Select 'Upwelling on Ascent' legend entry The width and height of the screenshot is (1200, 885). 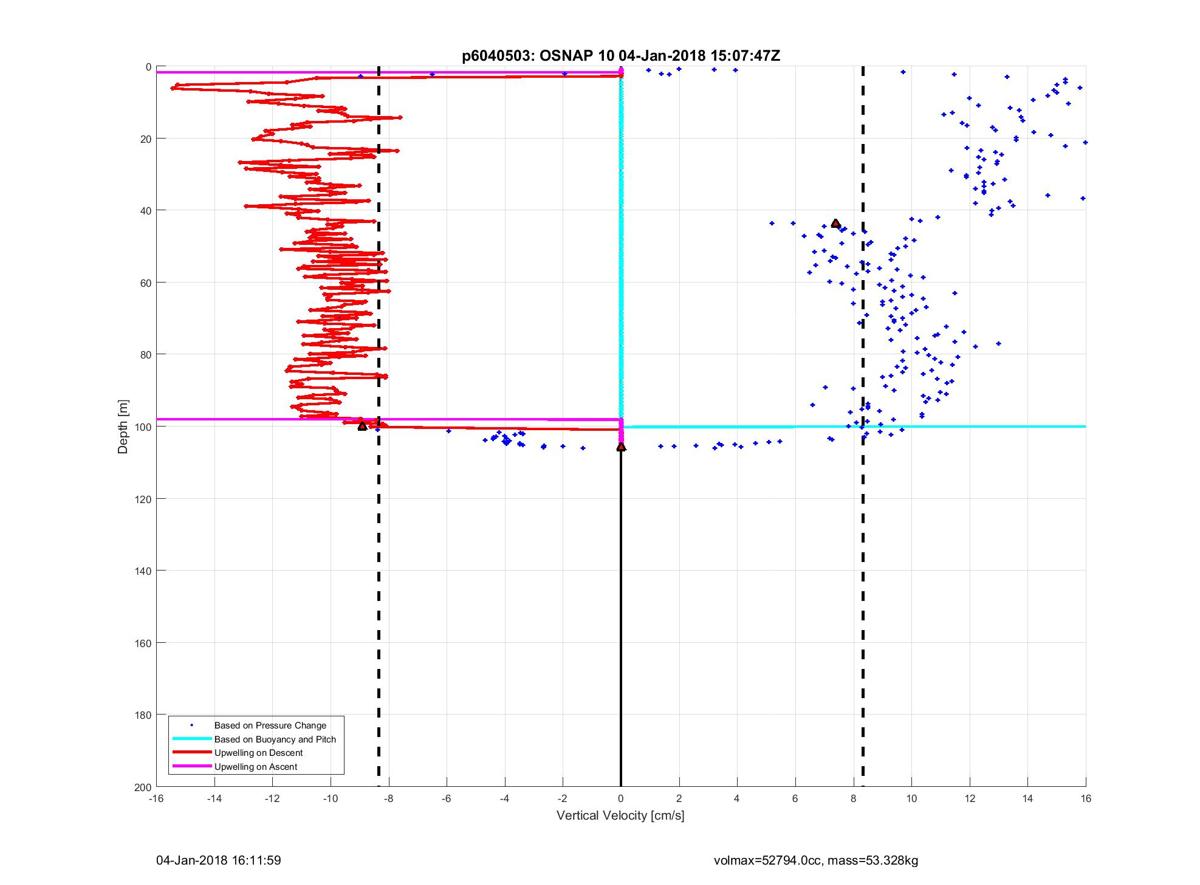(256, 766)
